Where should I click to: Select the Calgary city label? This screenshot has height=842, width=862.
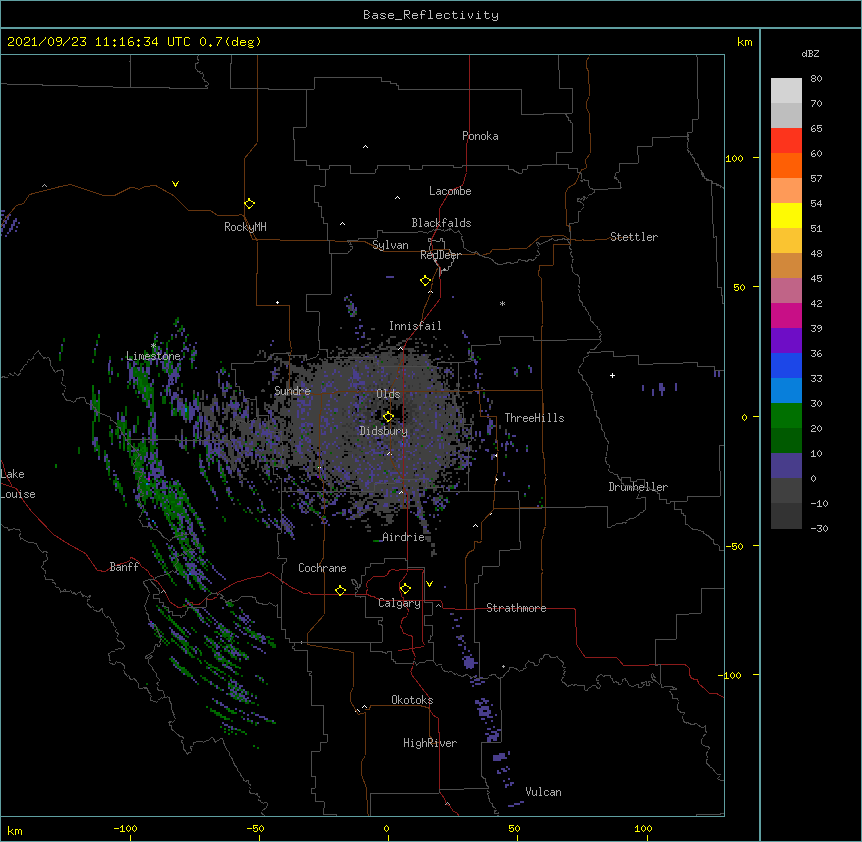point(399,603)
